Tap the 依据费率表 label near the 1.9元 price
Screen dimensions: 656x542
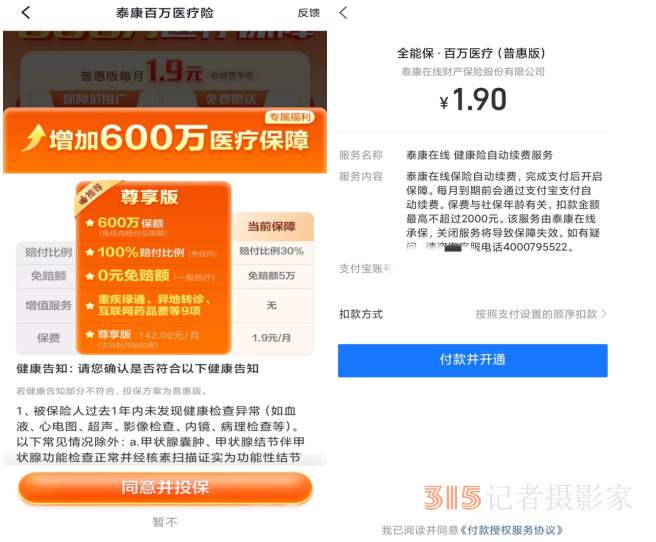click(232, 75)
